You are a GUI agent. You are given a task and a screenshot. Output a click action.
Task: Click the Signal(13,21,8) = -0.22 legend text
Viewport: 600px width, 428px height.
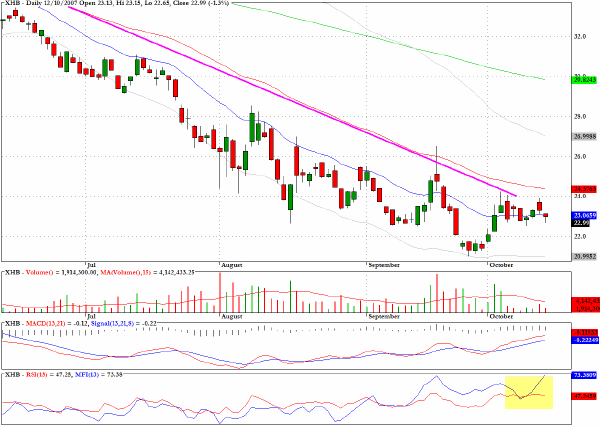coord(123,324)
